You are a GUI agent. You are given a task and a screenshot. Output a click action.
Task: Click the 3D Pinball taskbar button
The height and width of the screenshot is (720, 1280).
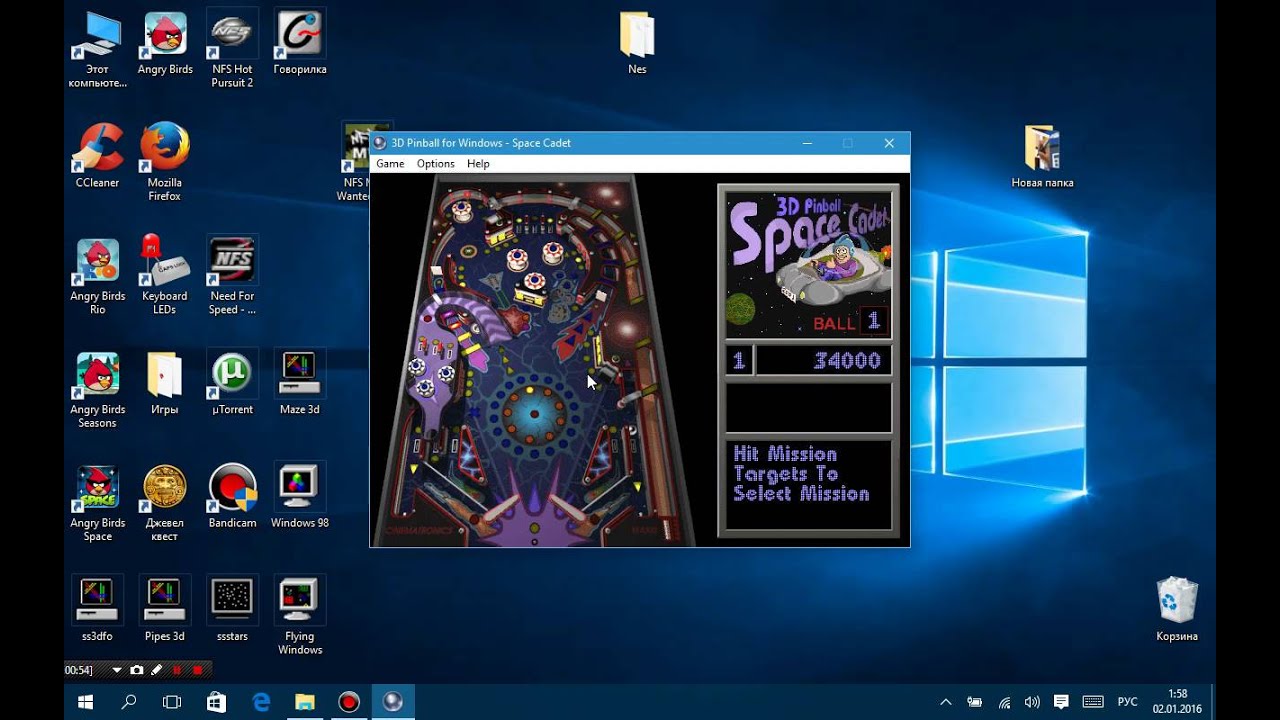coord(393,702)
